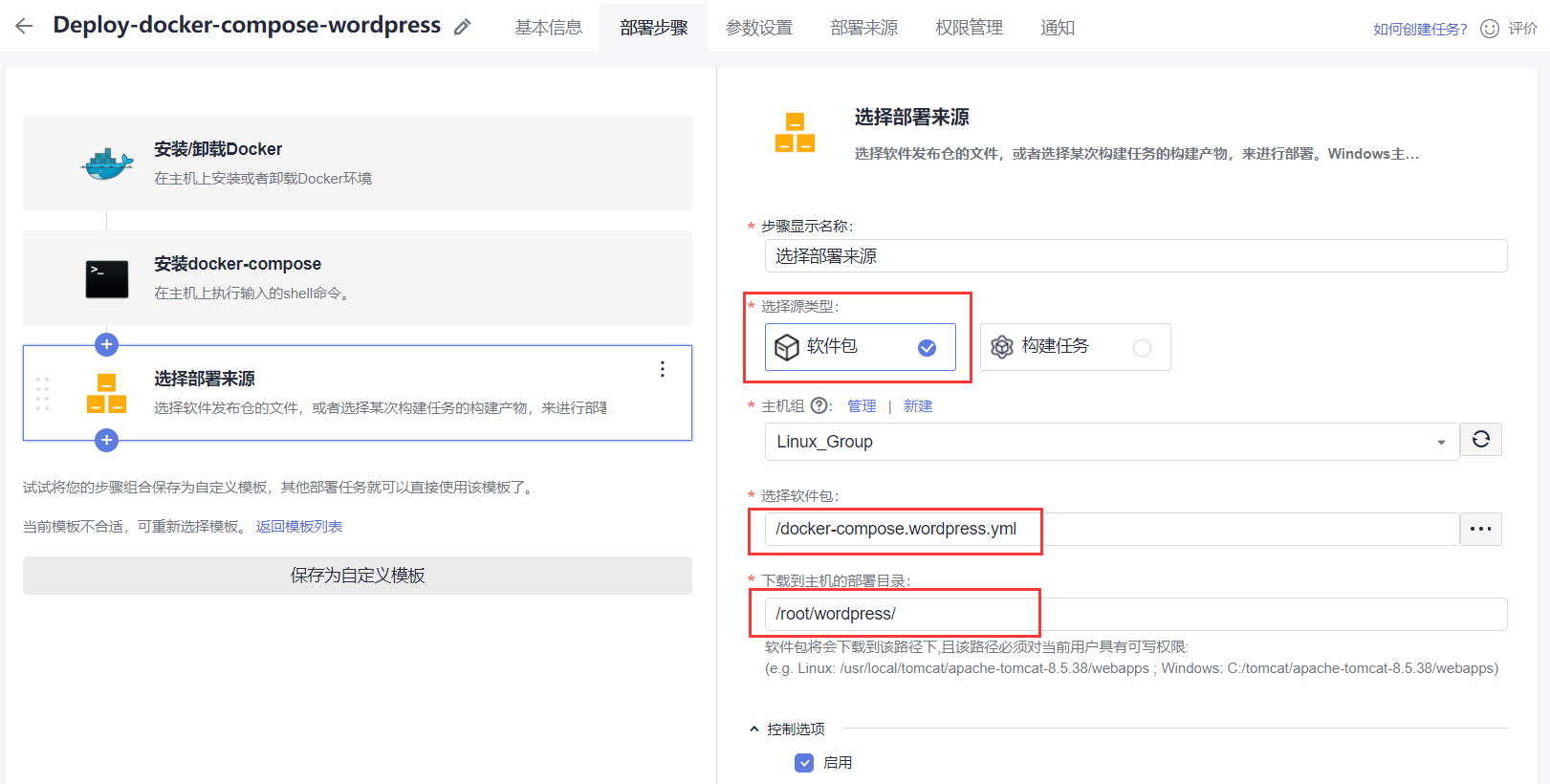The height and width of the screenshot is (784, 1550).
Task: Add a step above 选择部署来源
Action: [x=107, y=344]
